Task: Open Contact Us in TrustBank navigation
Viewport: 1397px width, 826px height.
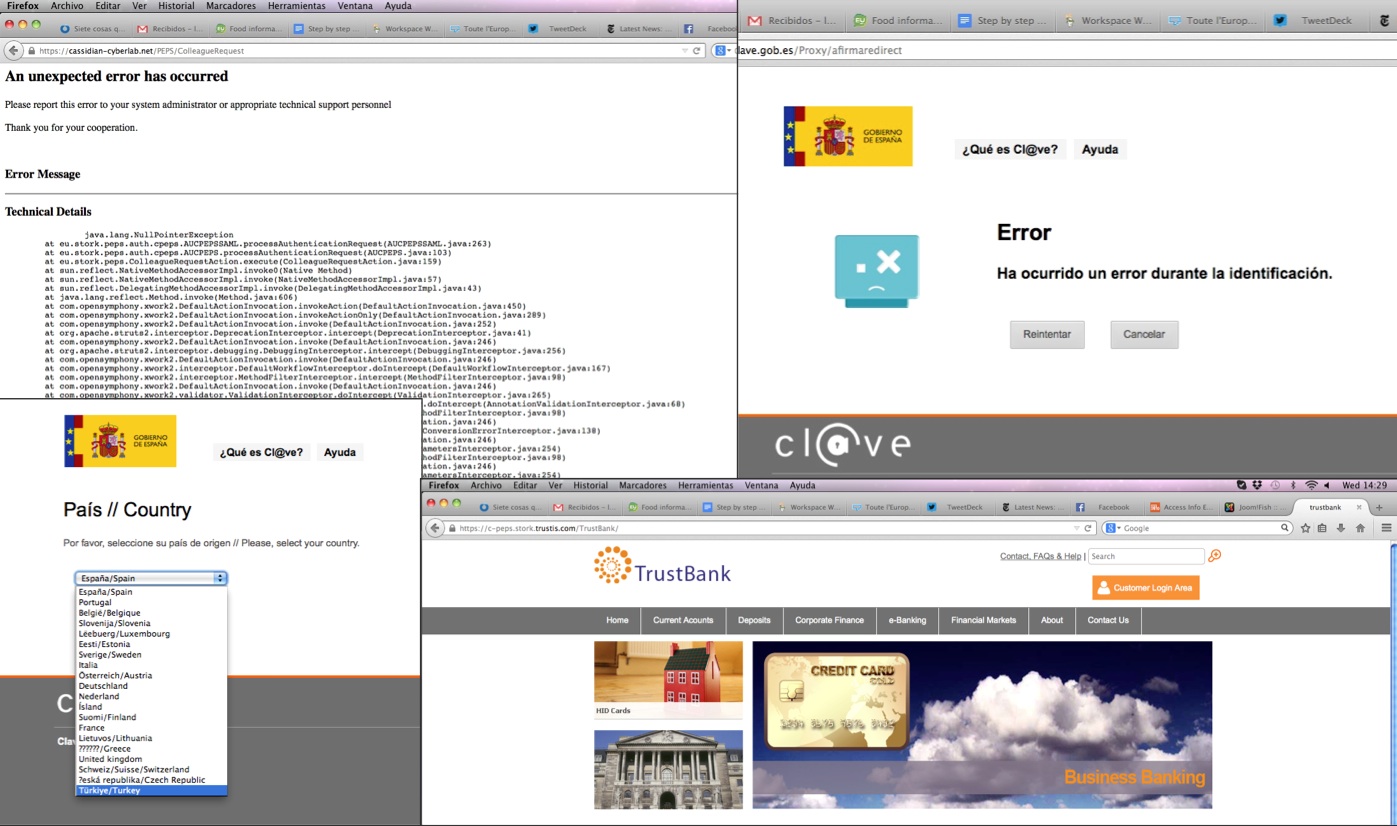Action: (1108, 620)
